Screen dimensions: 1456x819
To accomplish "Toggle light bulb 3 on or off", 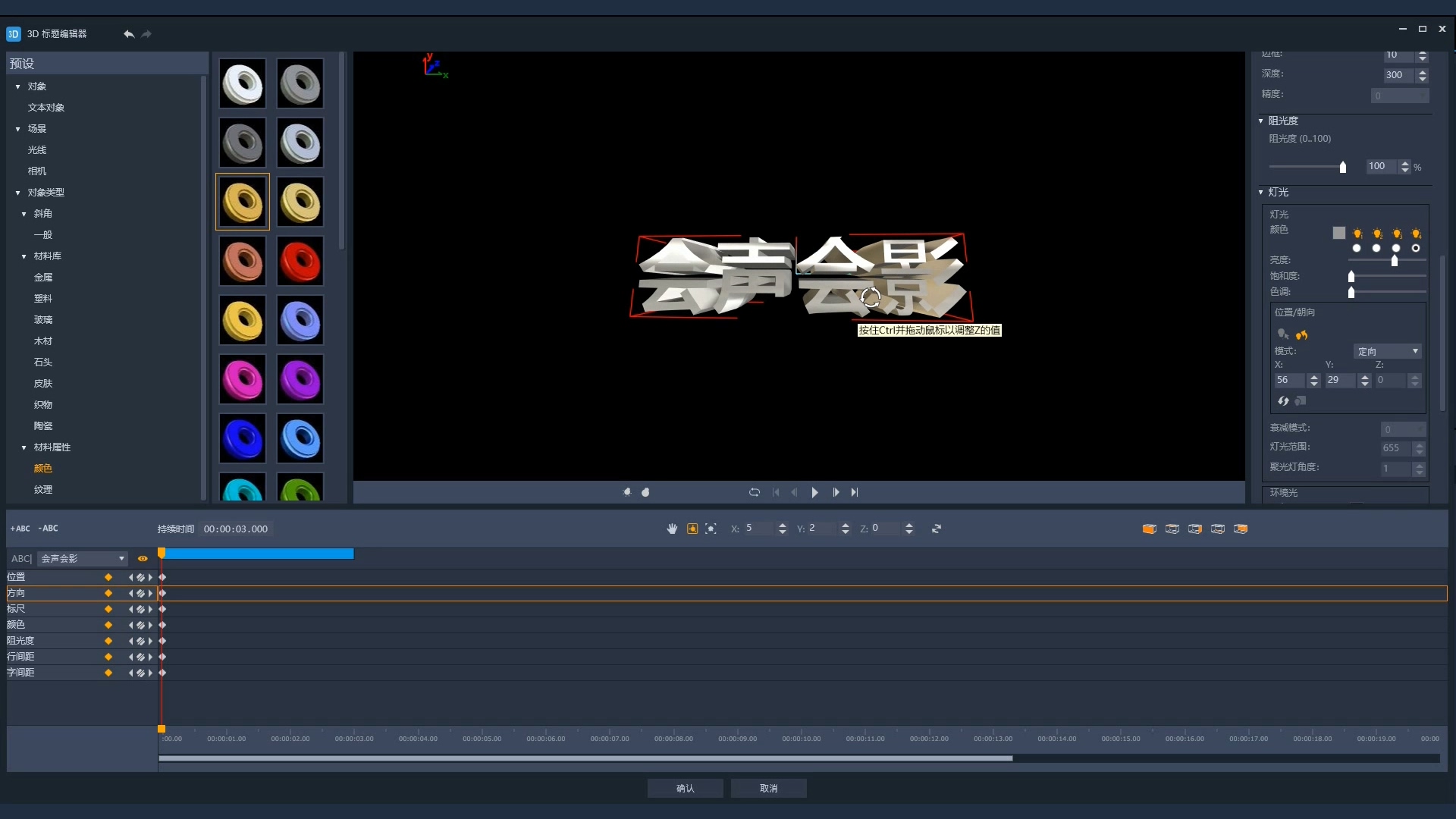I will tap(1397, 234).
